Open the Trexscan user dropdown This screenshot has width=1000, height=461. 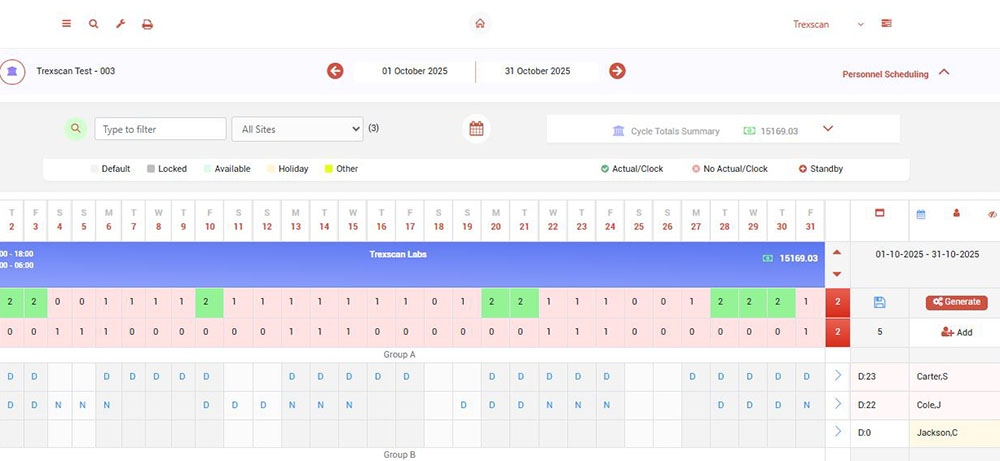[x=828, y=24]
